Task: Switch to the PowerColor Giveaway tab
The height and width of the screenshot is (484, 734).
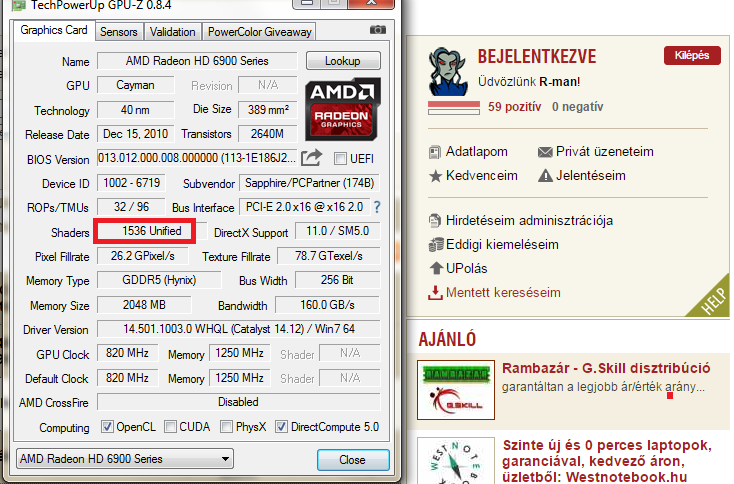Action: [x=259, y=32]
